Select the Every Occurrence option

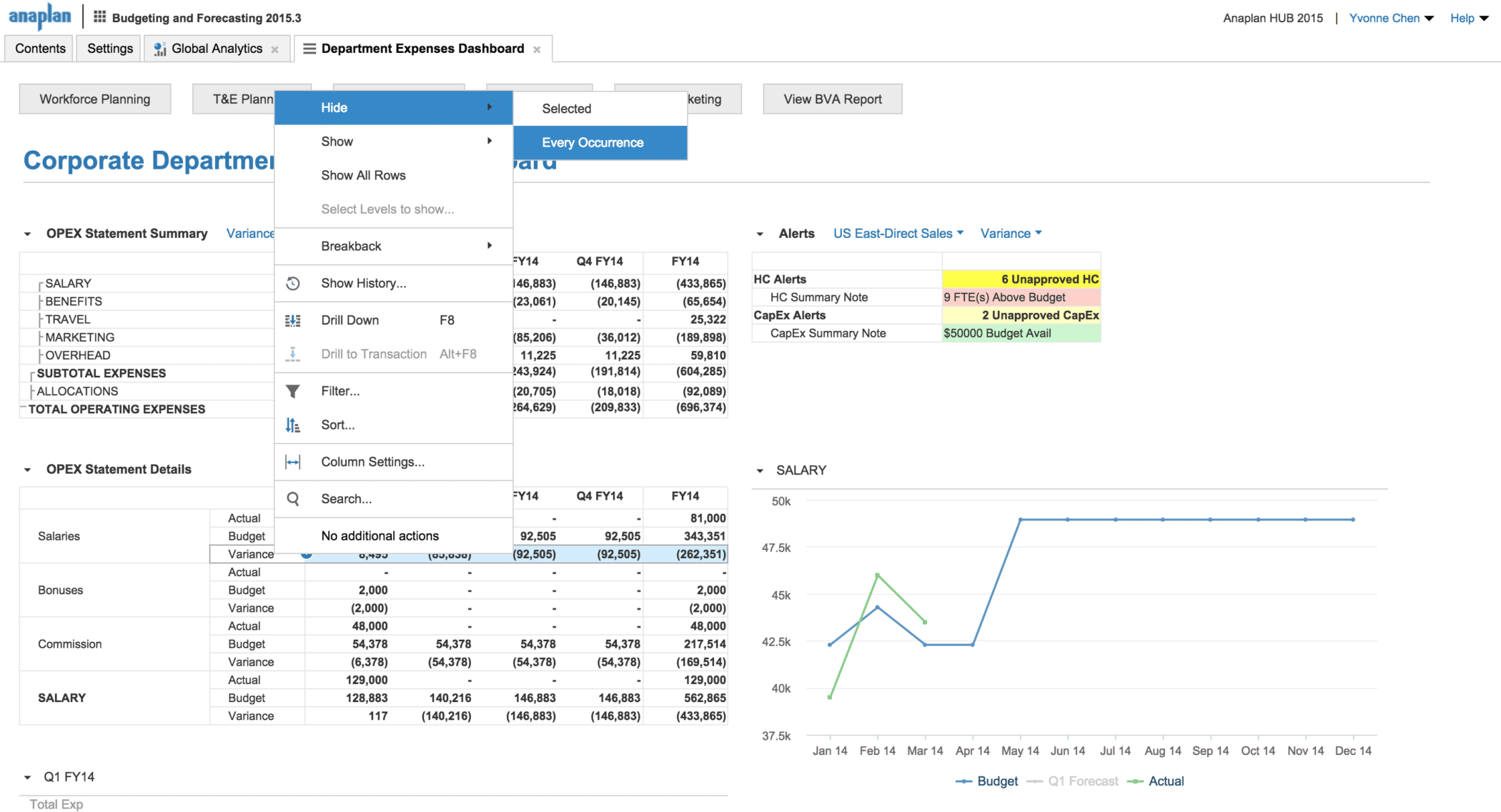click(600, 142)
